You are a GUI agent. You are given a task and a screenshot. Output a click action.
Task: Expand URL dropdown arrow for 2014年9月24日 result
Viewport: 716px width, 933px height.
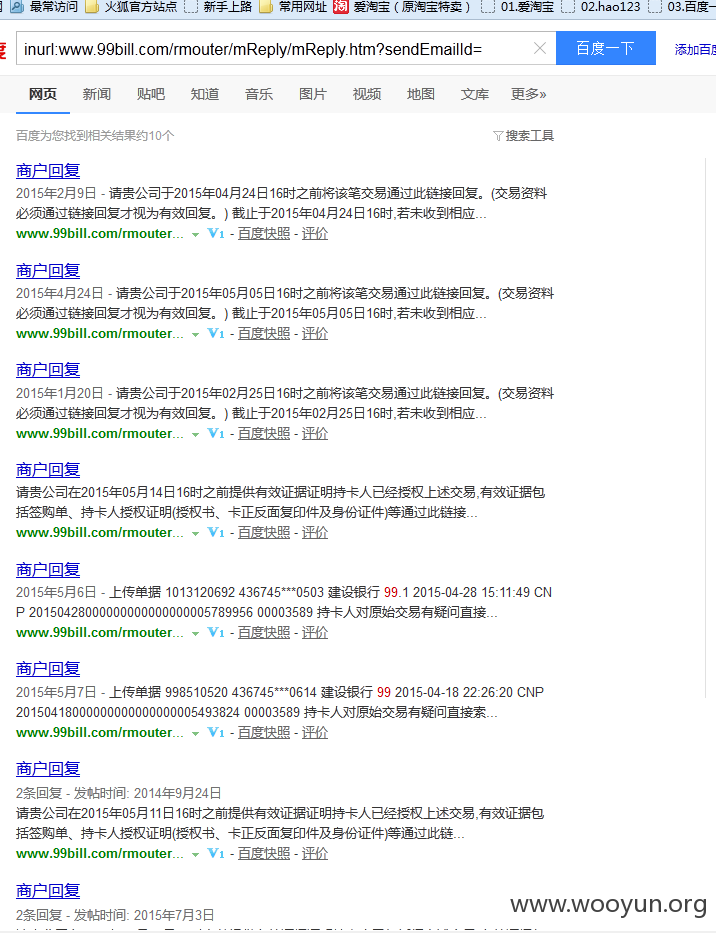point(195,855)
